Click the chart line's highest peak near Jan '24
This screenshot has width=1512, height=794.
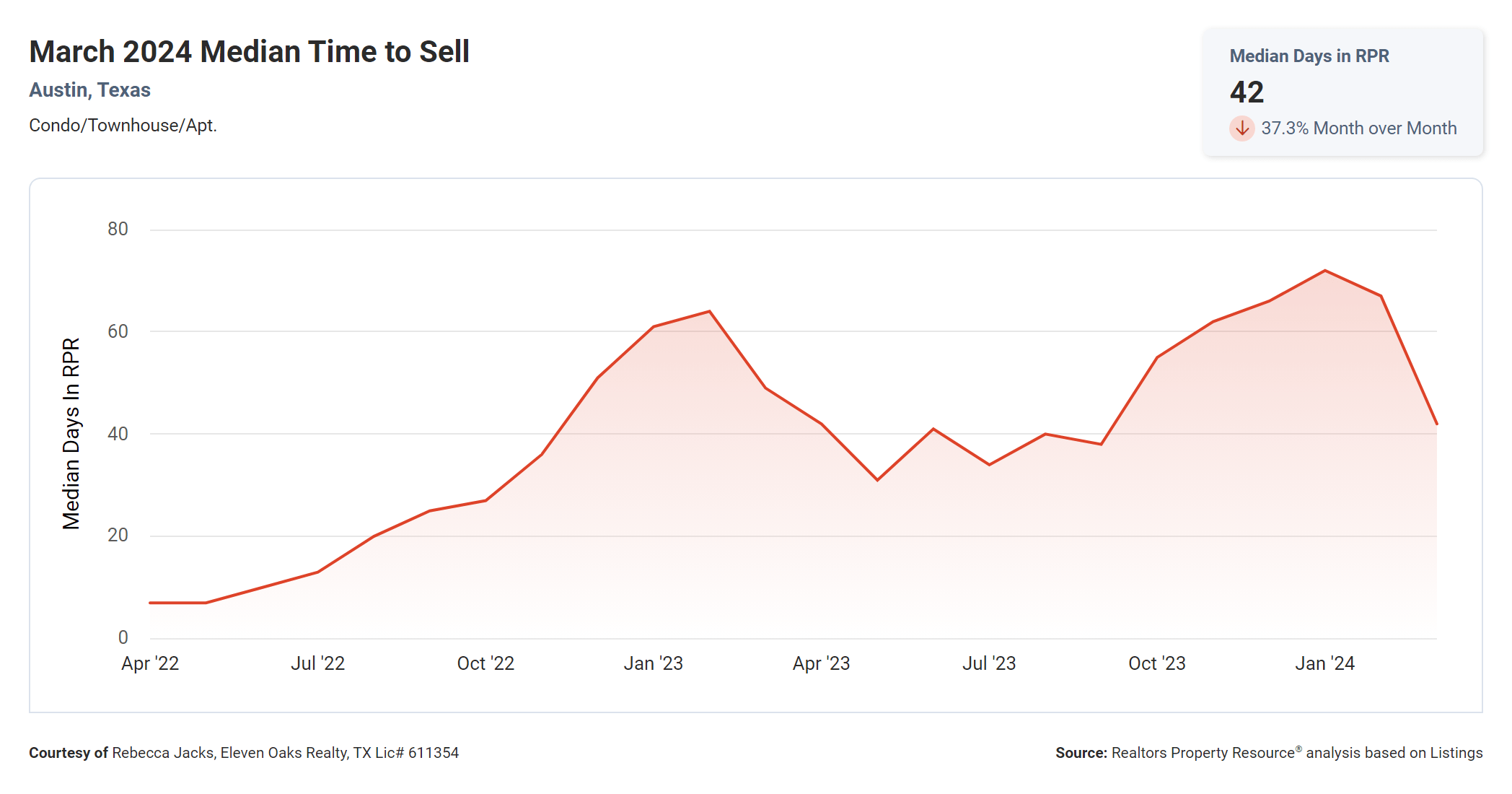[x=1325, y=271]
